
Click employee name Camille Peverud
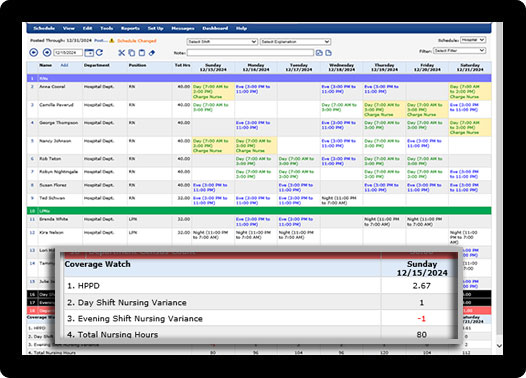point(56,105)
